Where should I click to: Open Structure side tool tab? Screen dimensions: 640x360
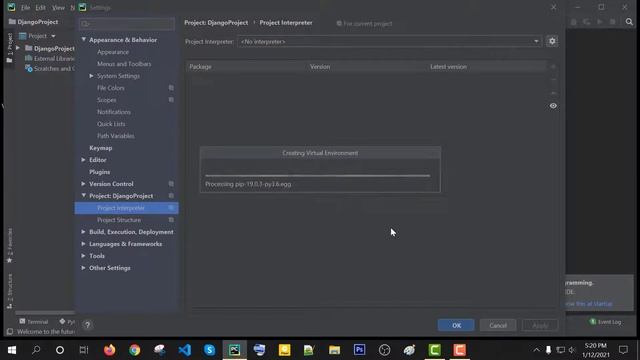coord(10,291)
